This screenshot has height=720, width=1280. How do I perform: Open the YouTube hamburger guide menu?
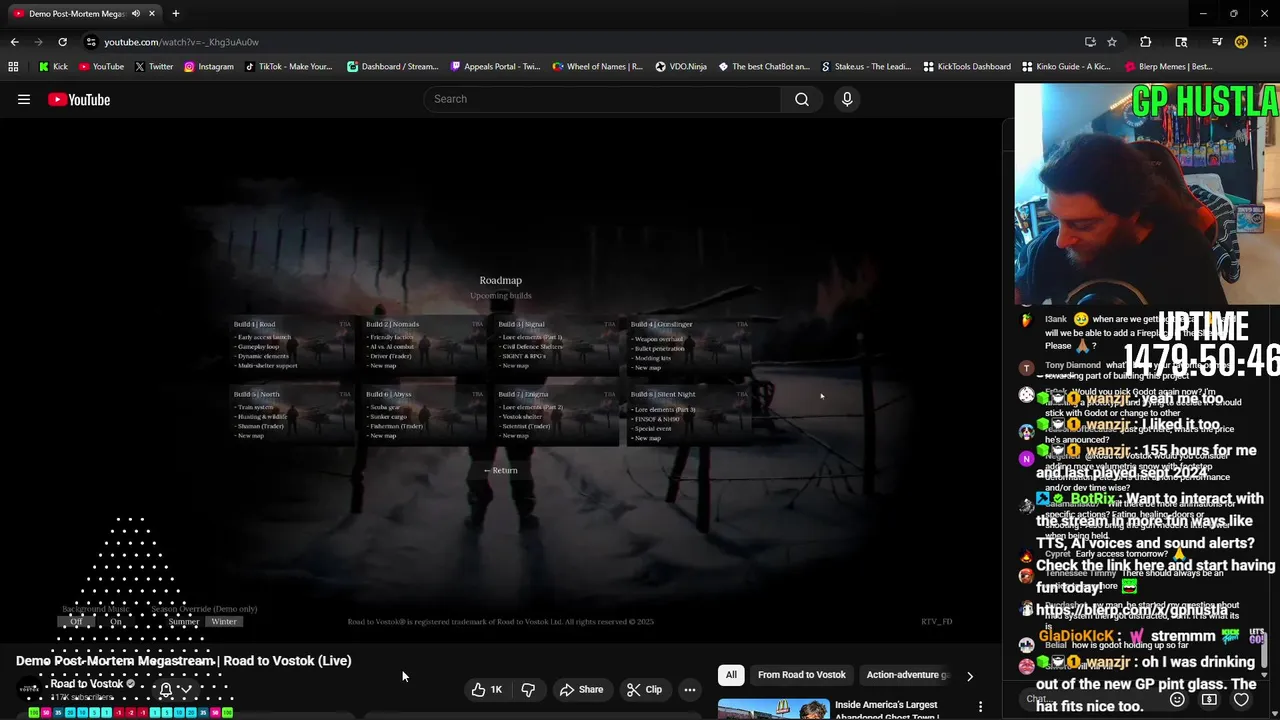(24, 99)
